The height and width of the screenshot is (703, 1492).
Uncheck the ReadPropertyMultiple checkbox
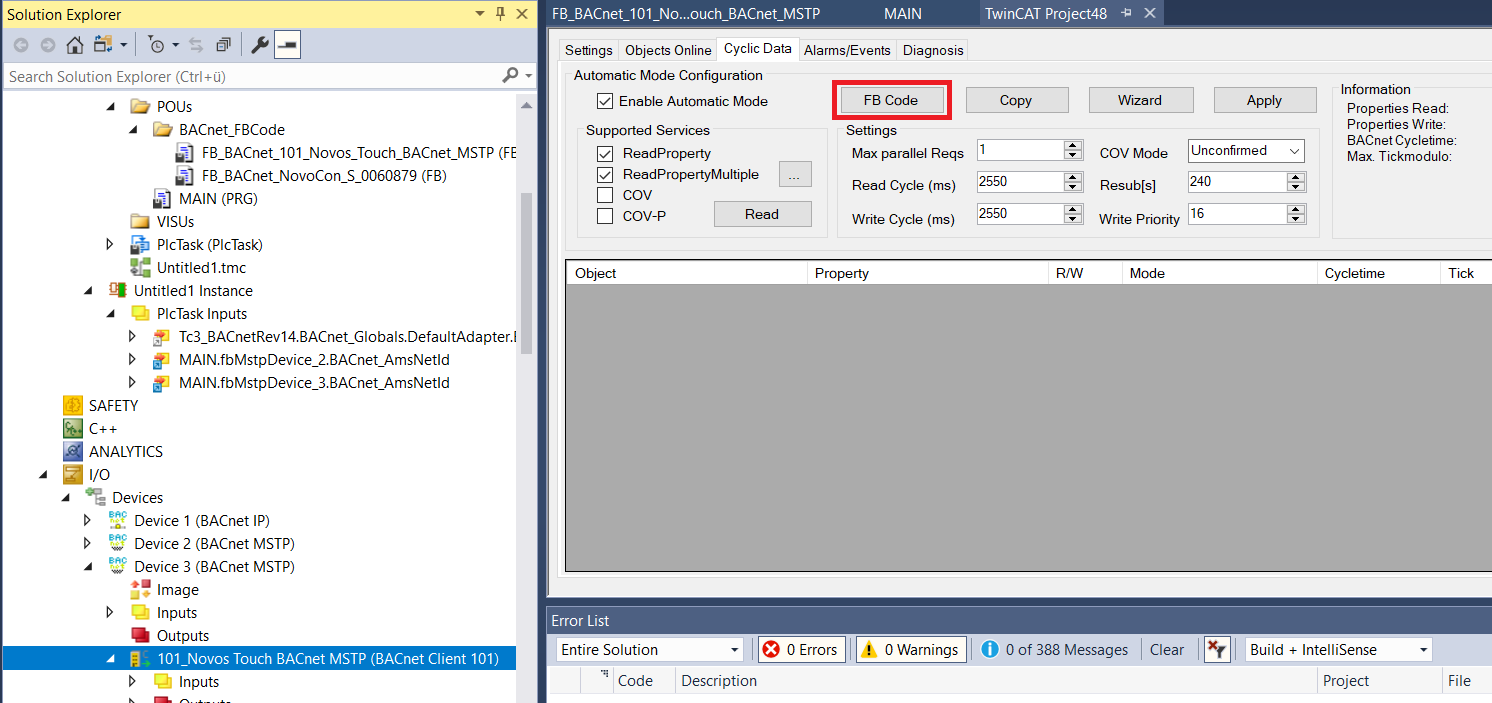(605, 174)
